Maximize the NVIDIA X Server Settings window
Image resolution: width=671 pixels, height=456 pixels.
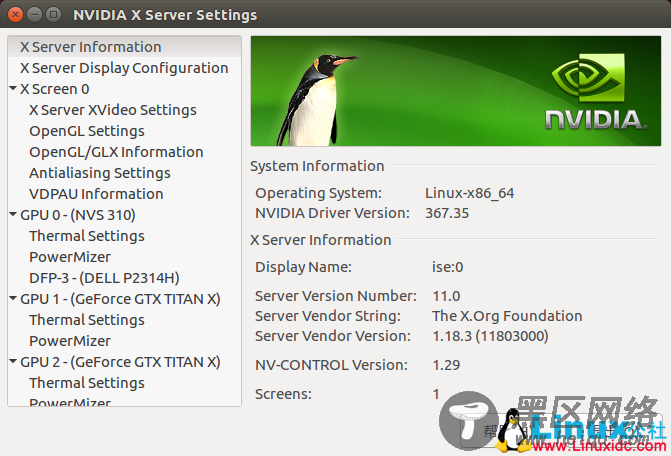click(53, 15)
